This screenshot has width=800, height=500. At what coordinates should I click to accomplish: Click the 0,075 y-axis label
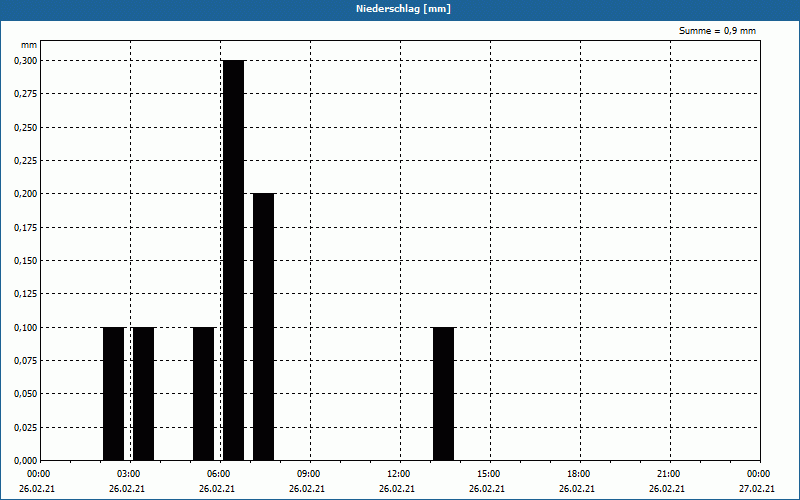[x=26, y=361]
